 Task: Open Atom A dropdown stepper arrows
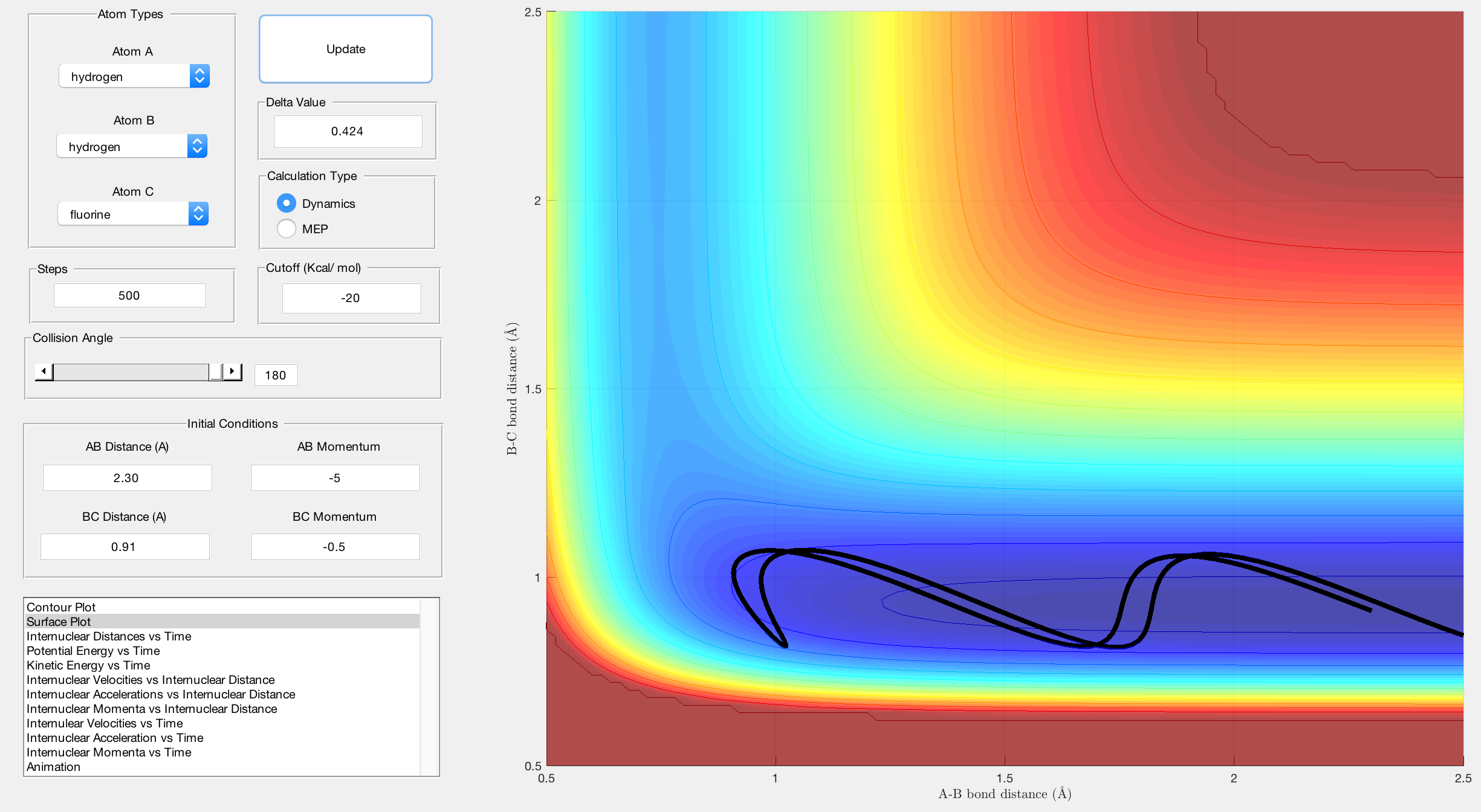(199, 76)
